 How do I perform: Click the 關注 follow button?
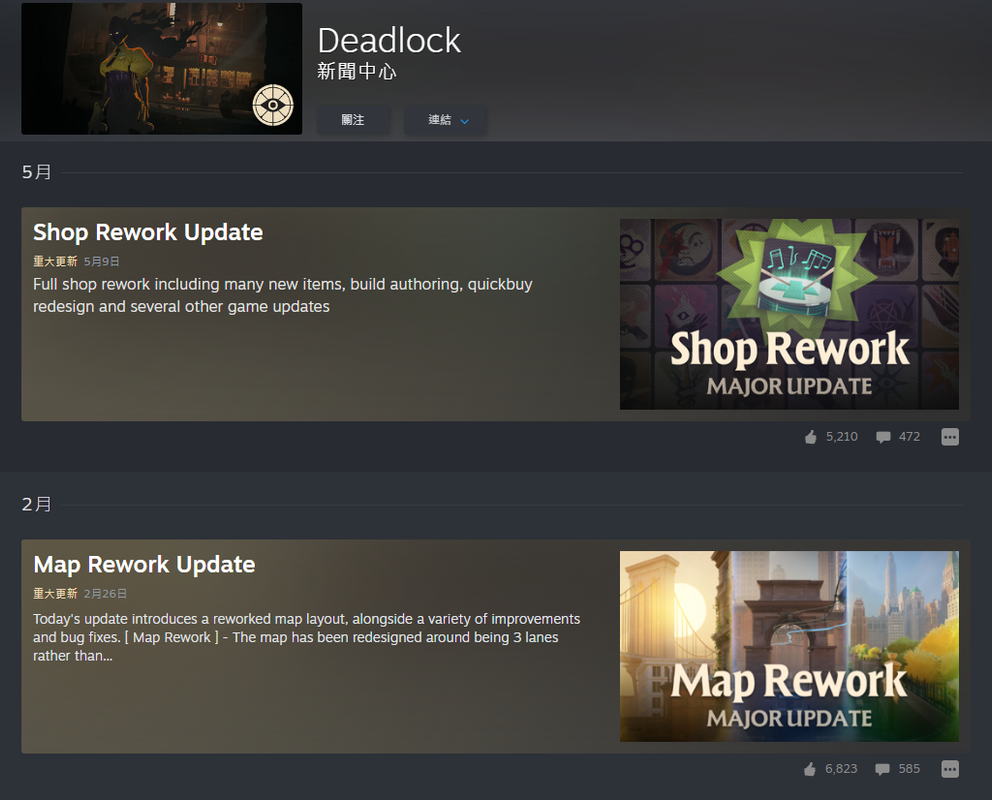353,120
